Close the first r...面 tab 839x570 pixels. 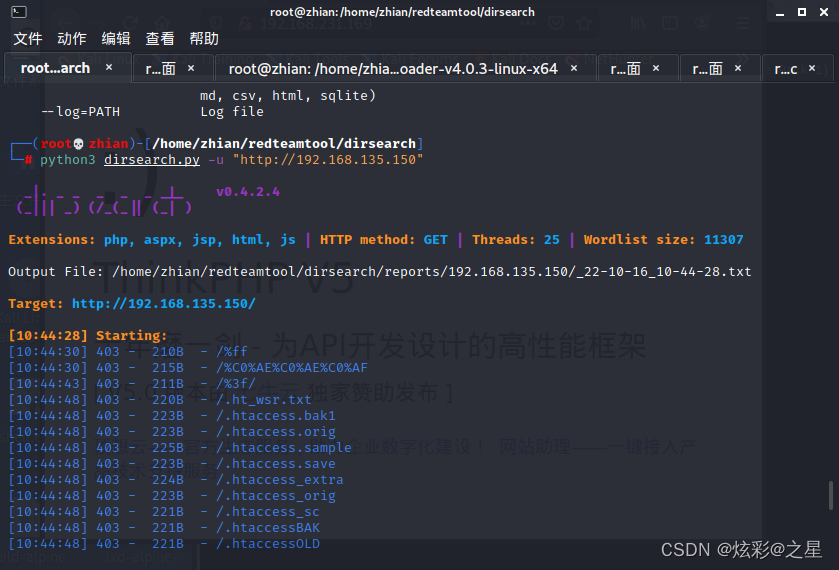point(191,68)
